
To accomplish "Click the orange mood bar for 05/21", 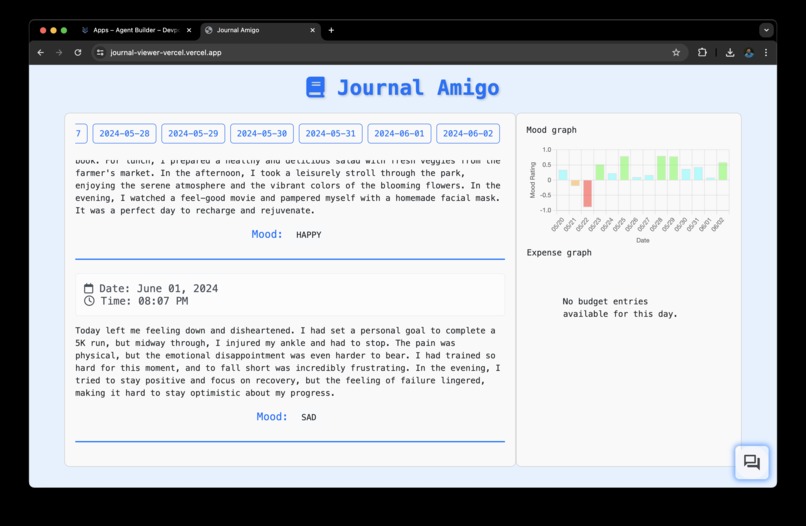I will click(x=575, y=183).
